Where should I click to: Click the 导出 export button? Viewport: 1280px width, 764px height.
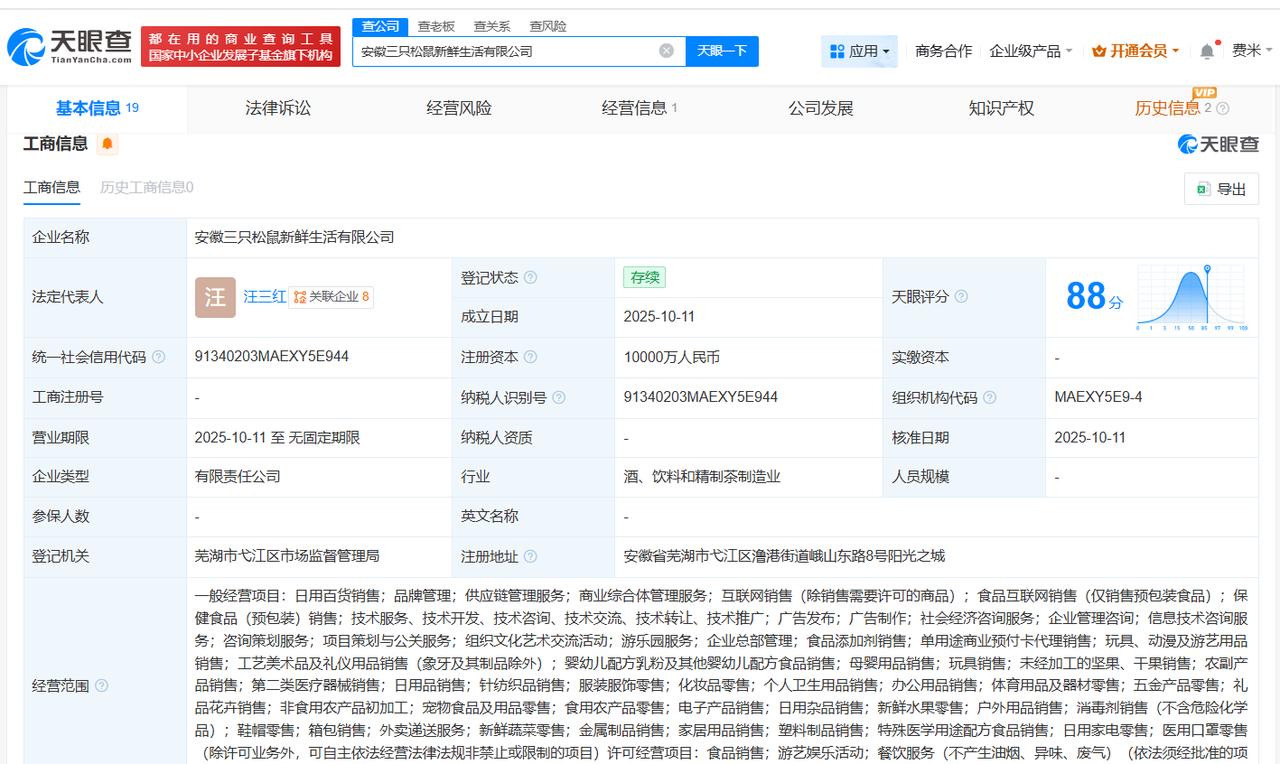[x=1221, y=189]
